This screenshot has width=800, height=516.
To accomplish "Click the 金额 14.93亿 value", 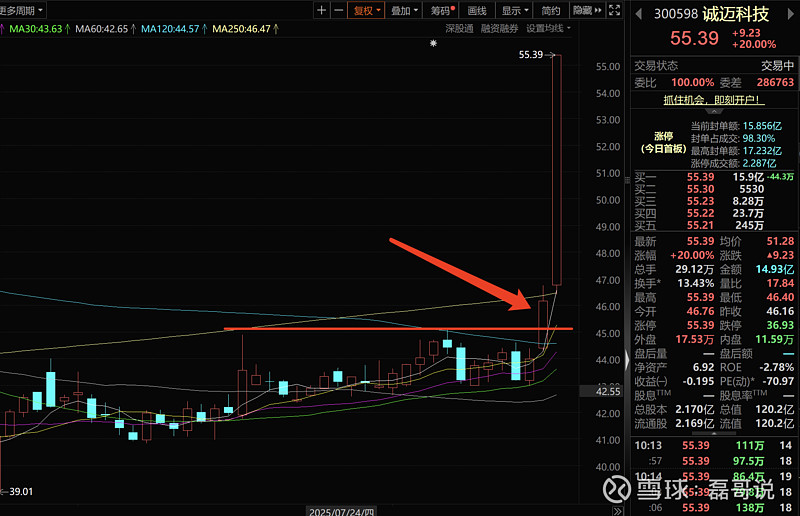I will pos(774,269).
